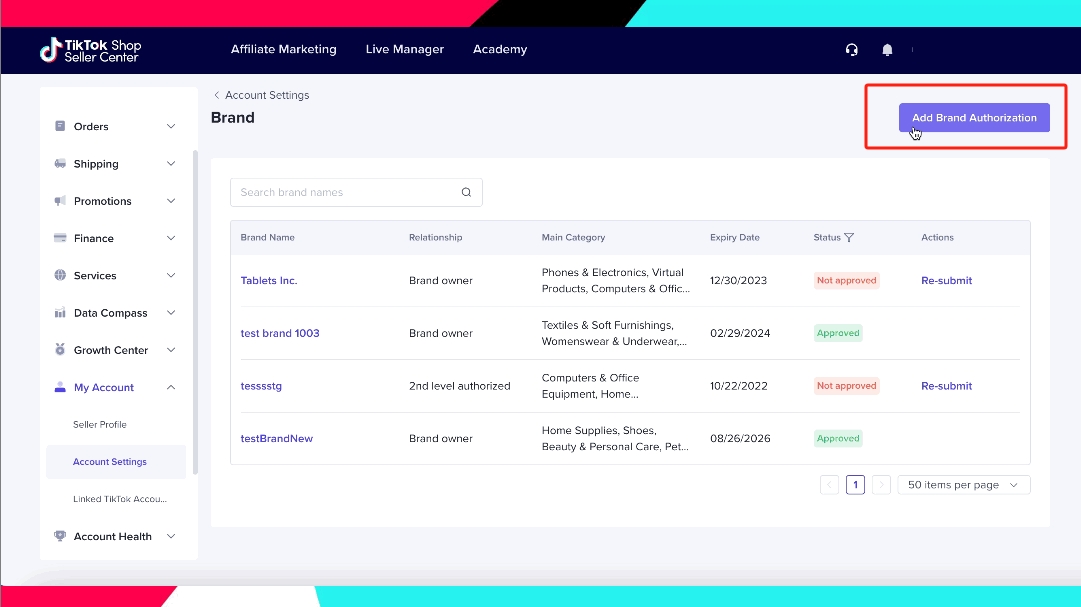Image resolution: width=1081 pixels, height=607 pixels.
Task: Expand the Promotions menu chevron
Action: (171, 201)
